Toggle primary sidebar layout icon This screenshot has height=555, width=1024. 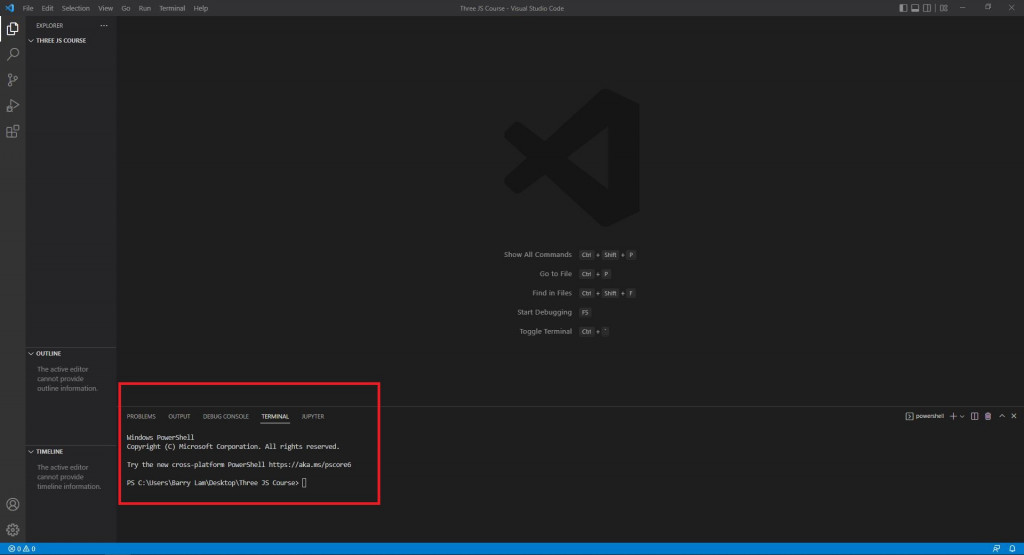(x=903, y=8)
